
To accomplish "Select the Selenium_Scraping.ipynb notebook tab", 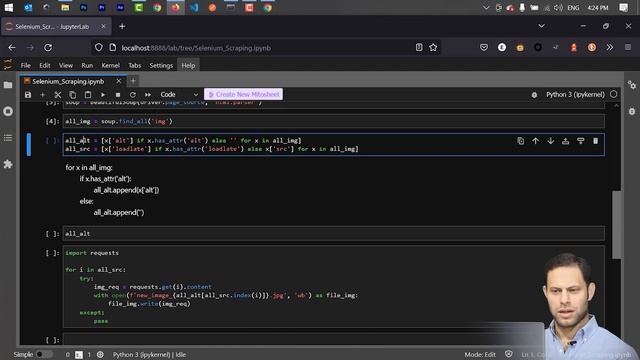I will (68, 82).
